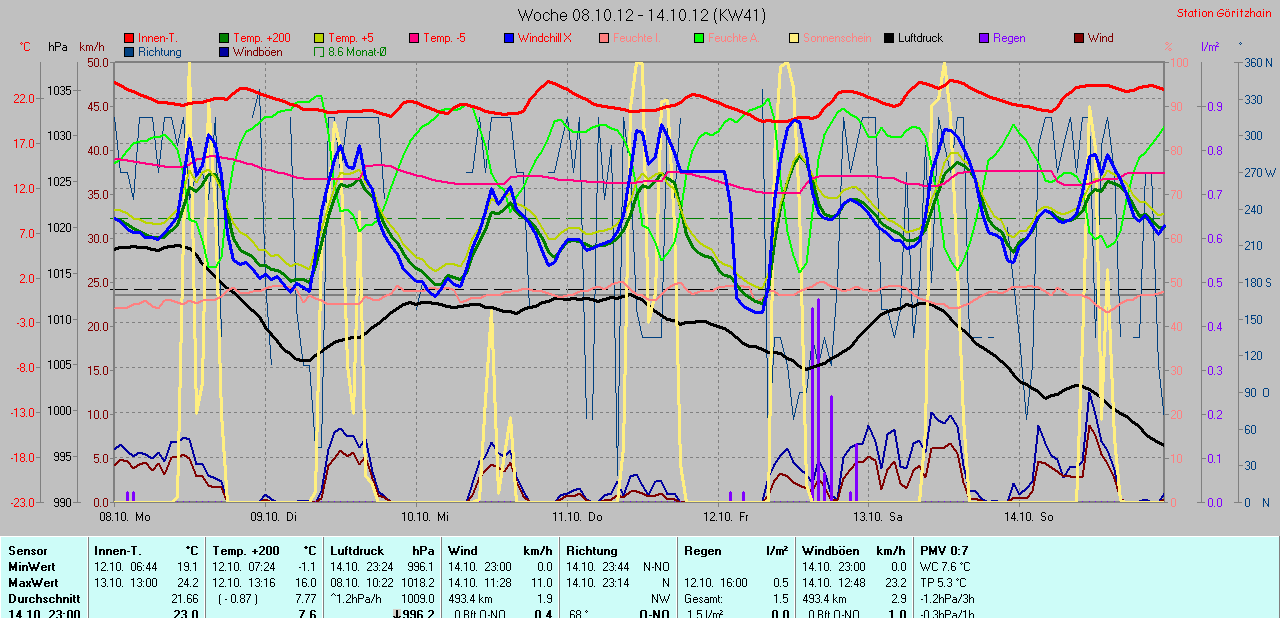The image size is (1284, 618).
Task: Click the dark red Wind legend swatch
Action: 1079,38
